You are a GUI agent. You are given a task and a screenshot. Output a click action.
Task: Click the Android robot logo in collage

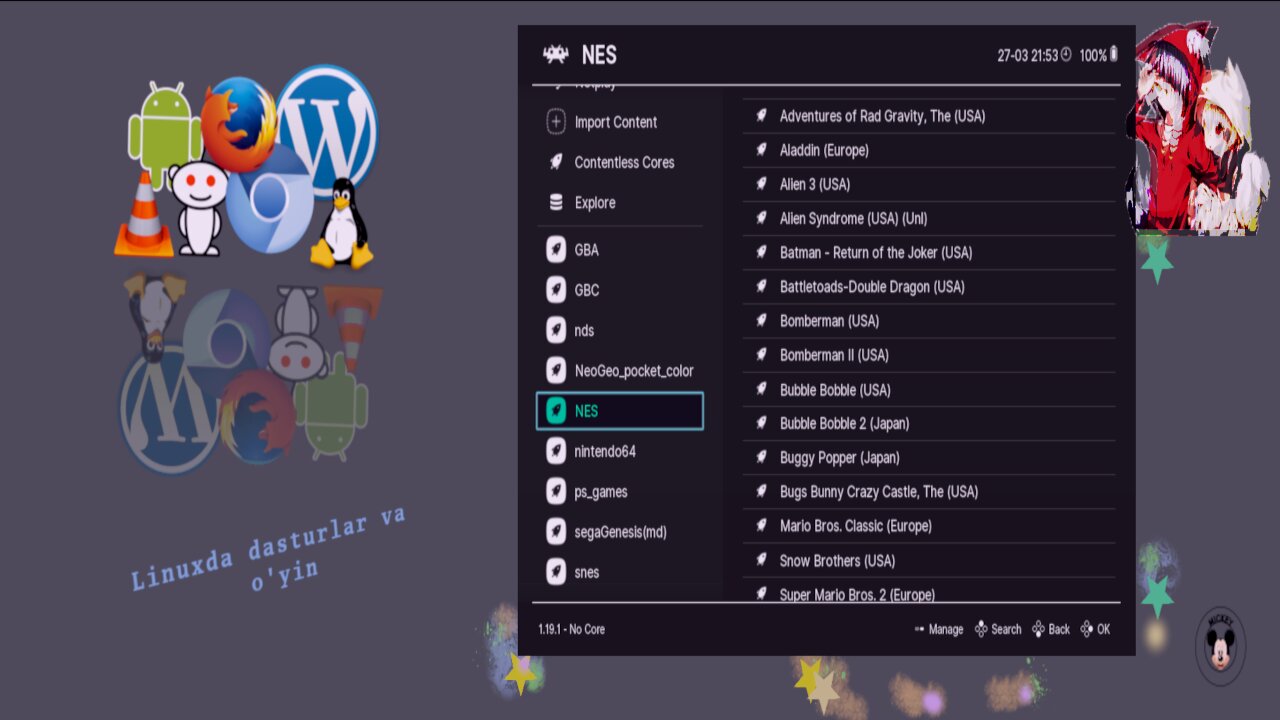point(165,135)
